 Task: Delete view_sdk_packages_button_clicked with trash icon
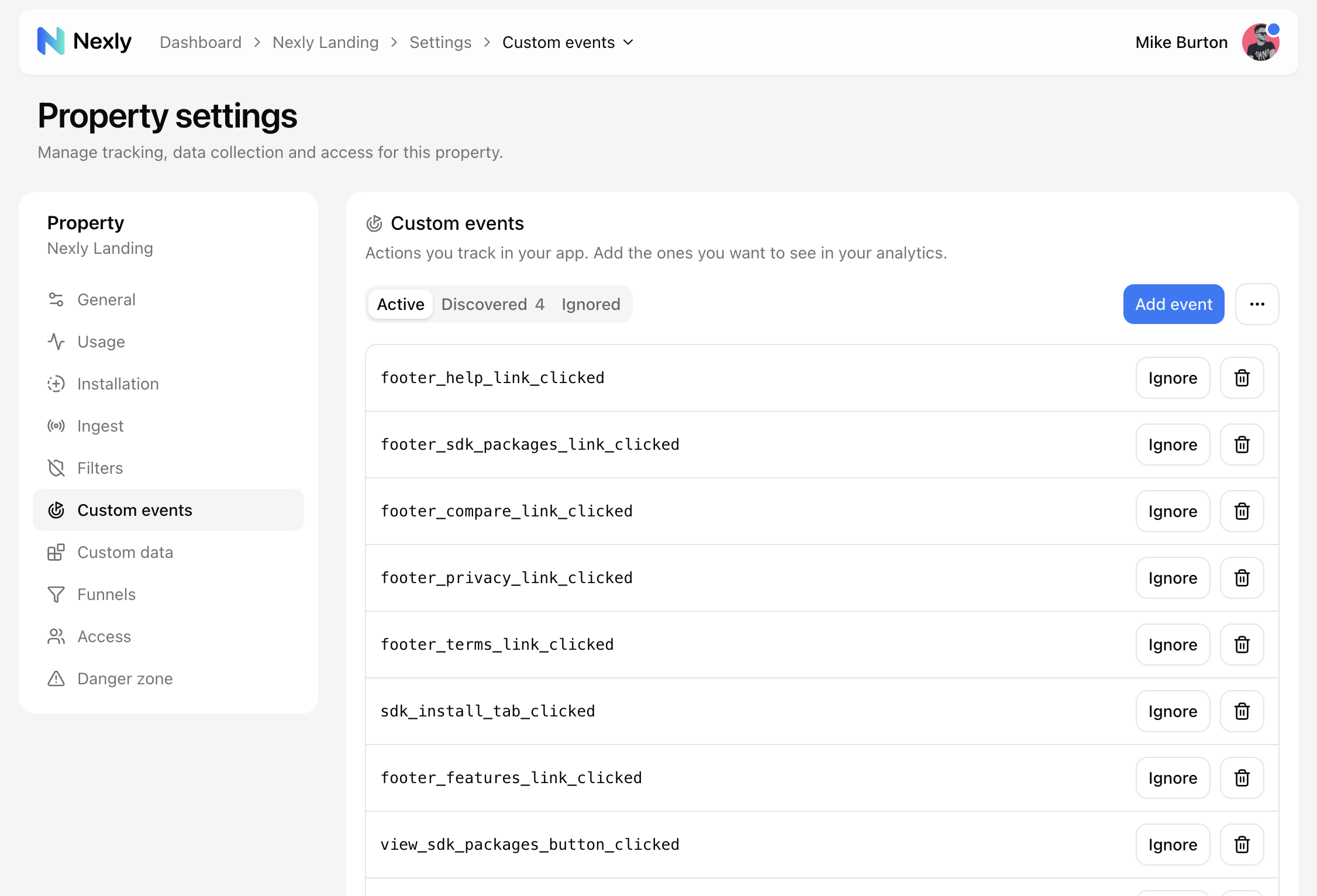coord(1242,845)
